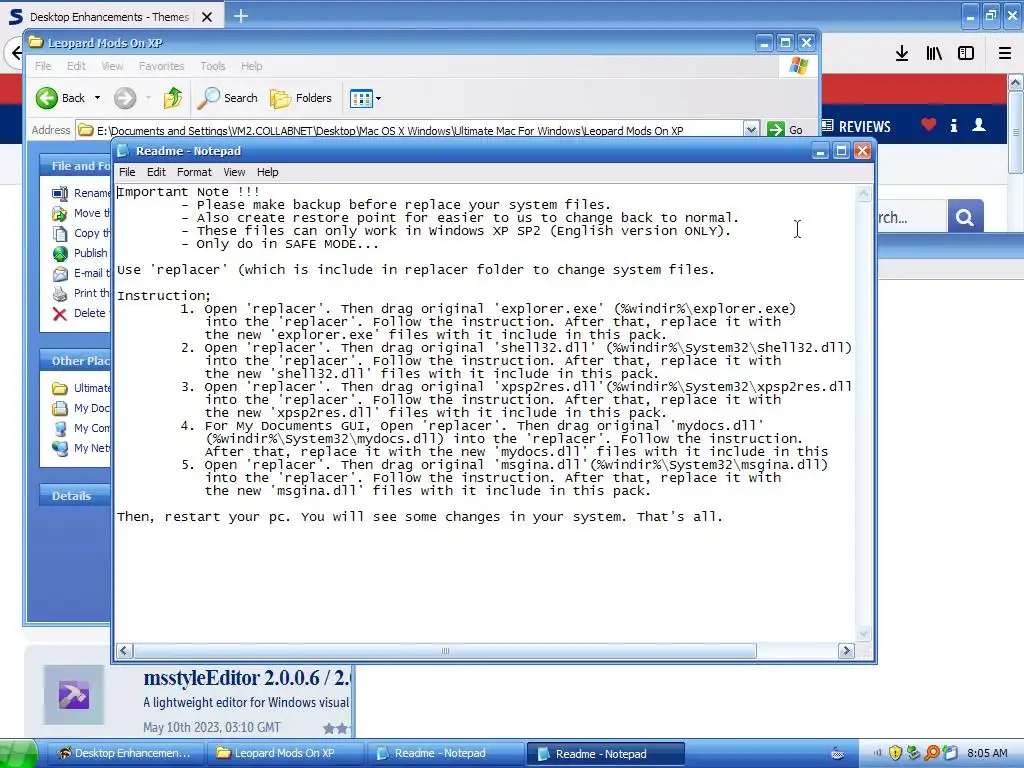Open the msstyleEditor 2.0.0.6 title link

(x=247, y=678)
